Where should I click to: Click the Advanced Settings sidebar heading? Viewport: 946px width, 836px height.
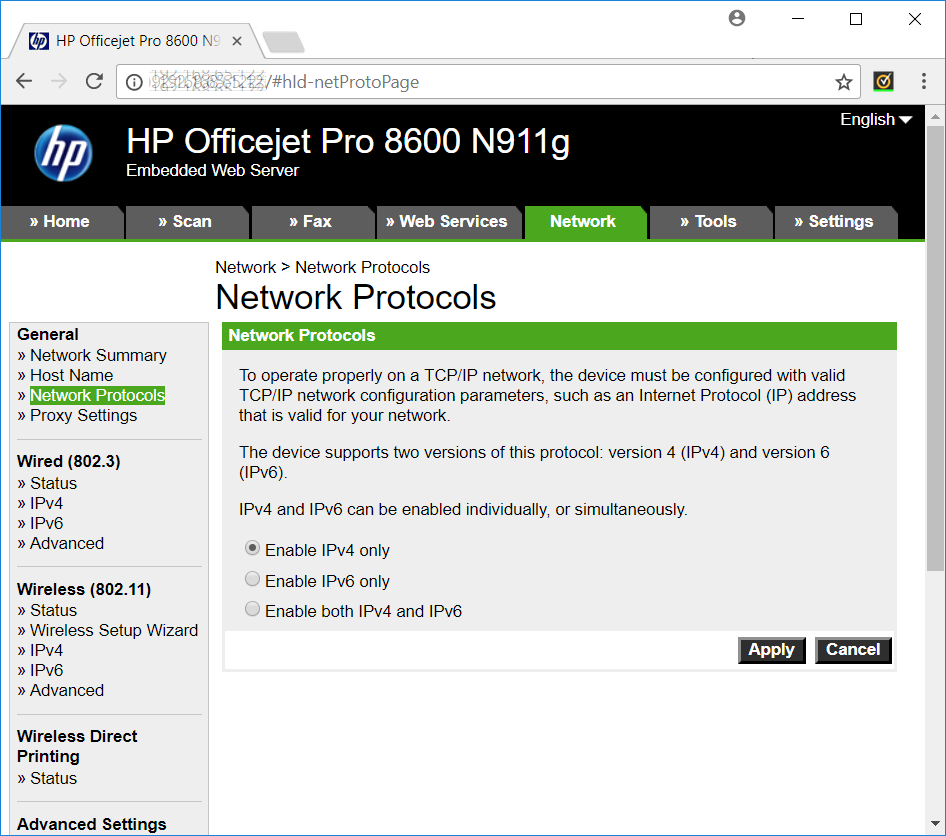click(x=92, y=824)
